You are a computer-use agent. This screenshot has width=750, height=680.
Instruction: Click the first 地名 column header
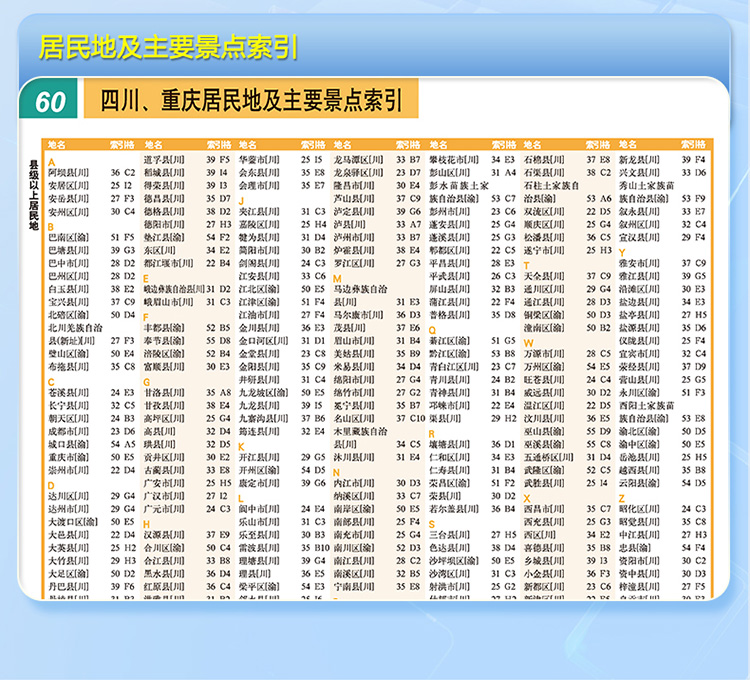point(57,145)
